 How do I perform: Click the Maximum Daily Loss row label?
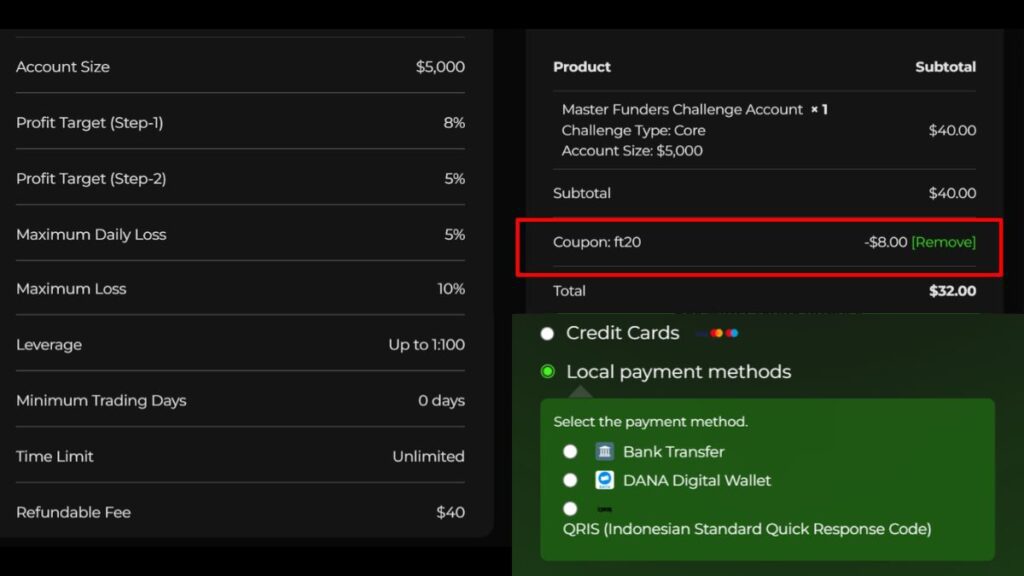pyautogui.click(x=91, y=235)
